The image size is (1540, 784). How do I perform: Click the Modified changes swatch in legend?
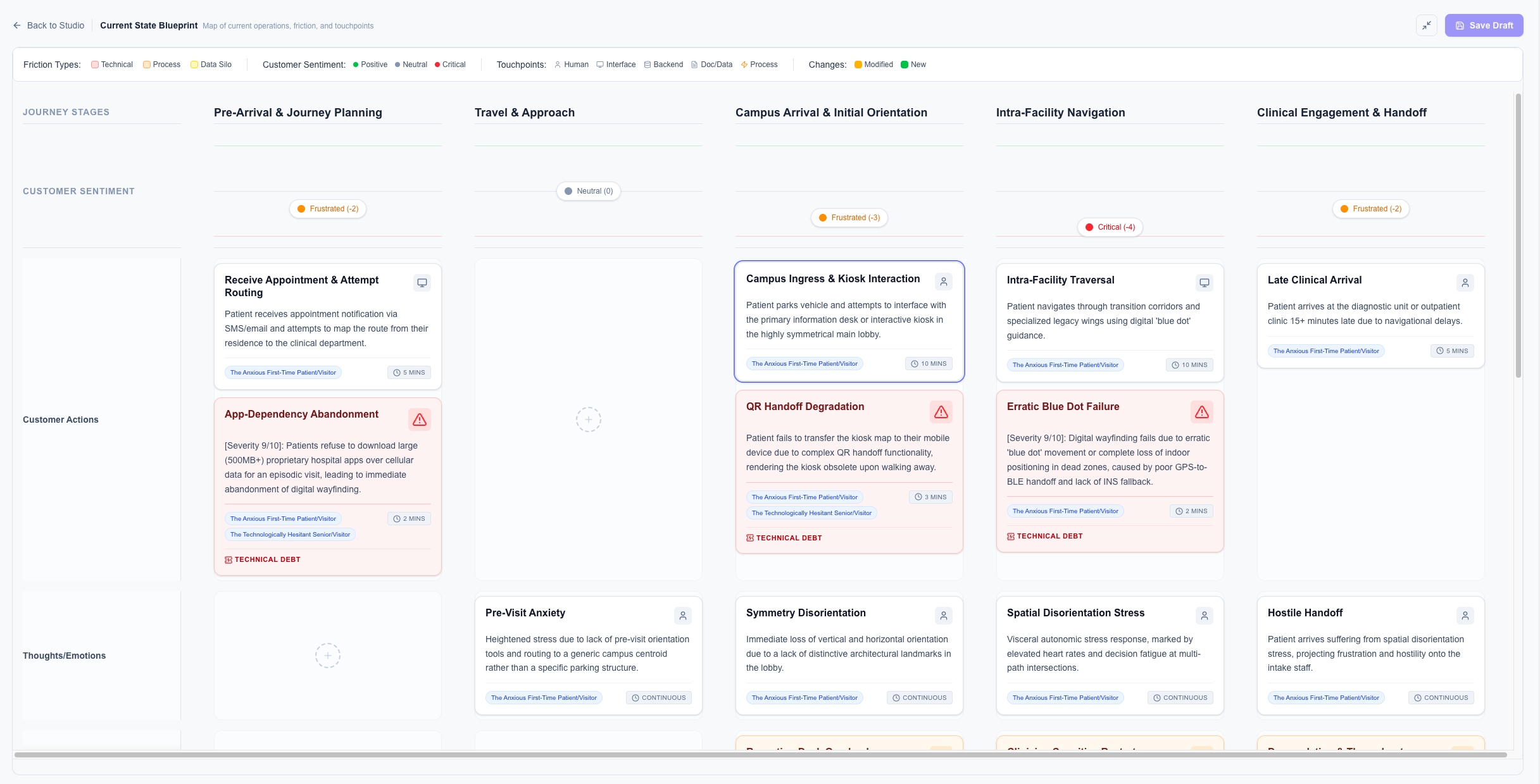click(858, 65)
